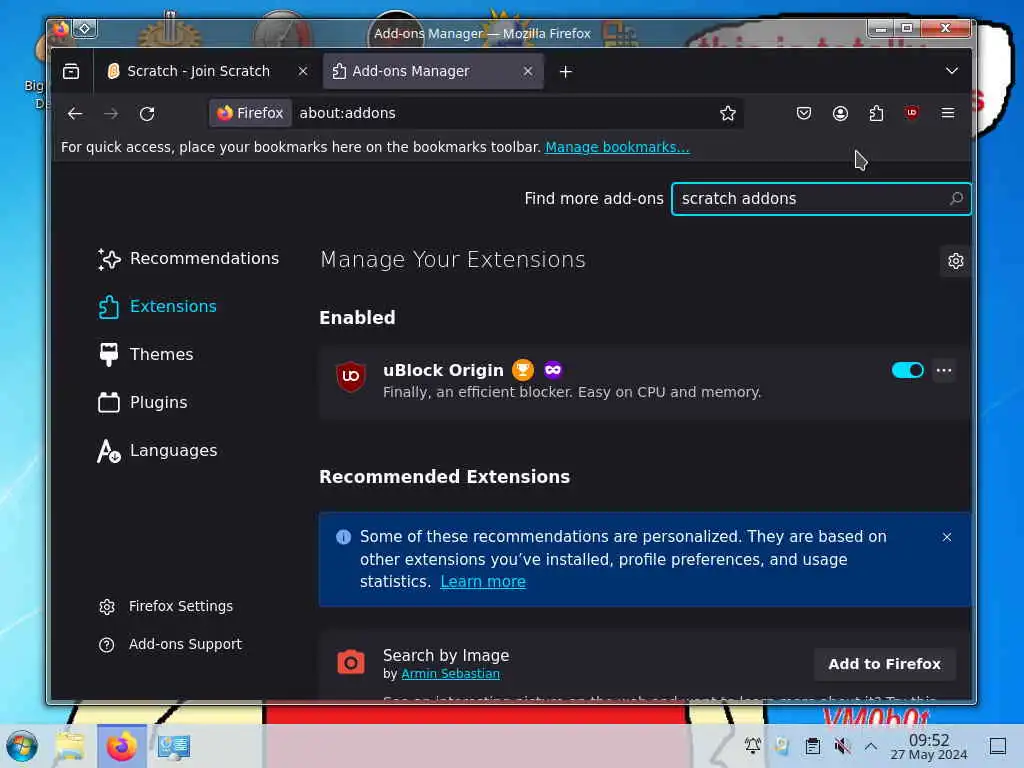Focus the Find more add-ons search field
The height and width of the screenshot is (768, 1024).
pos(821,199)
